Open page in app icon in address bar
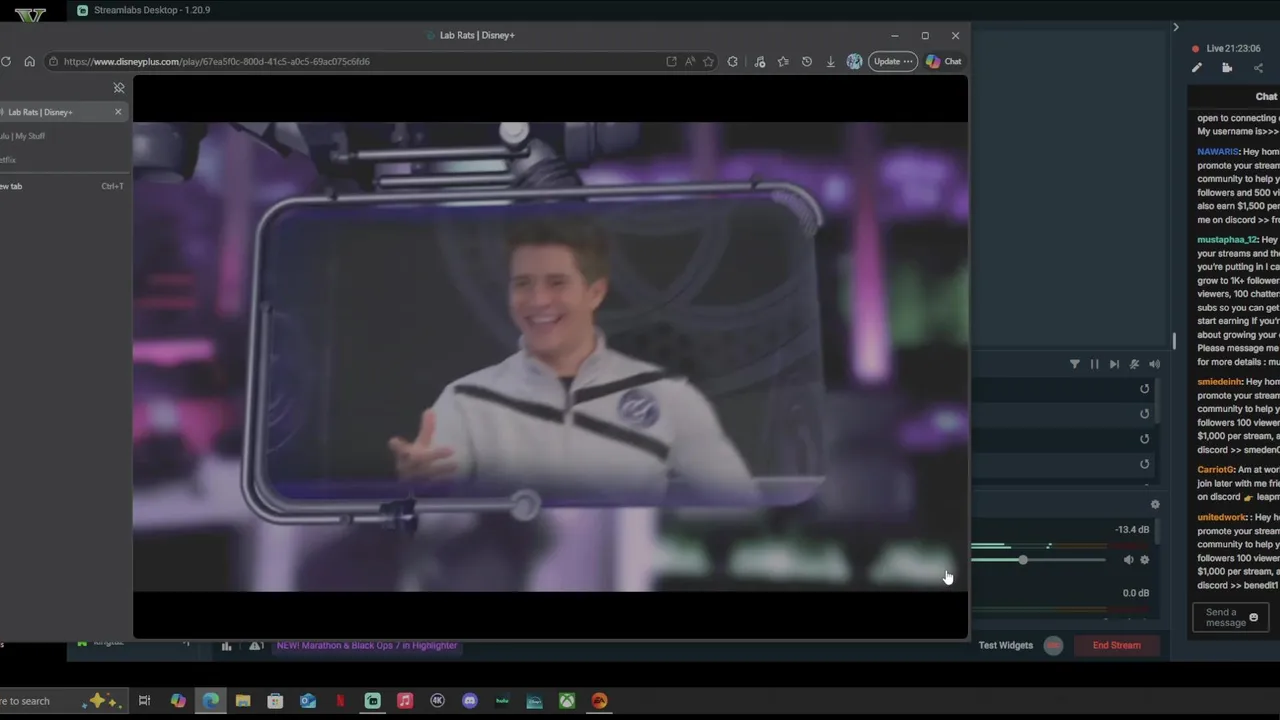Screen dimensions: 1280x720 pyautogui.click(x=671, y=61)
